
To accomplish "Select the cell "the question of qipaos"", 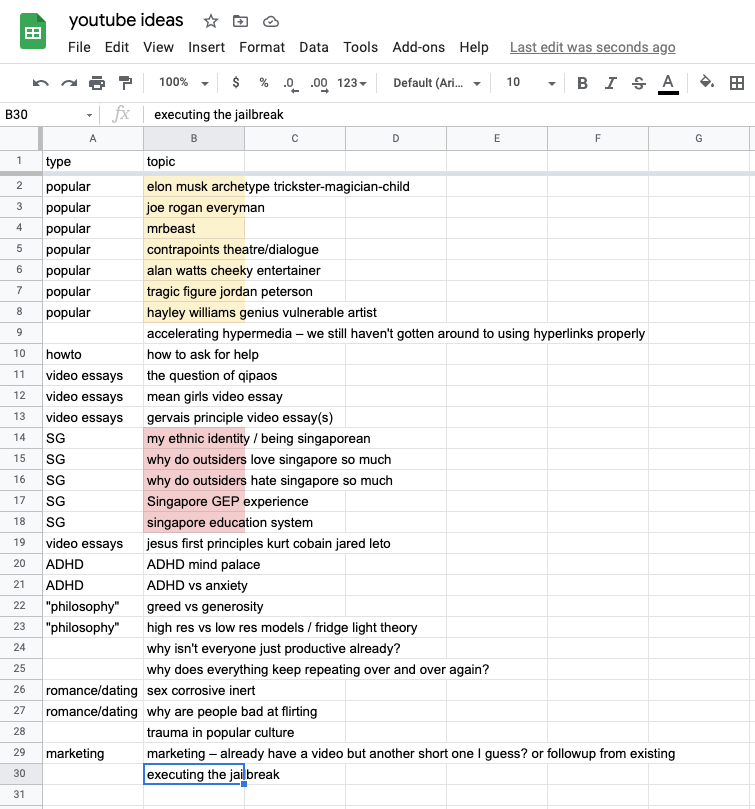I will point(194,375).
